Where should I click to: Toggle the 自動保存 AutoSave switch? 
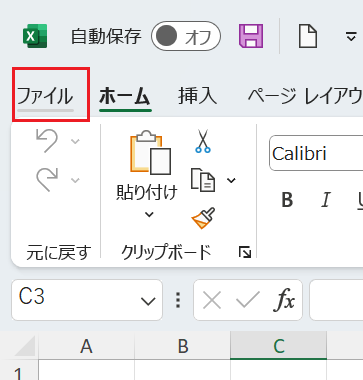pyautogui.click(x=186, y=36)
